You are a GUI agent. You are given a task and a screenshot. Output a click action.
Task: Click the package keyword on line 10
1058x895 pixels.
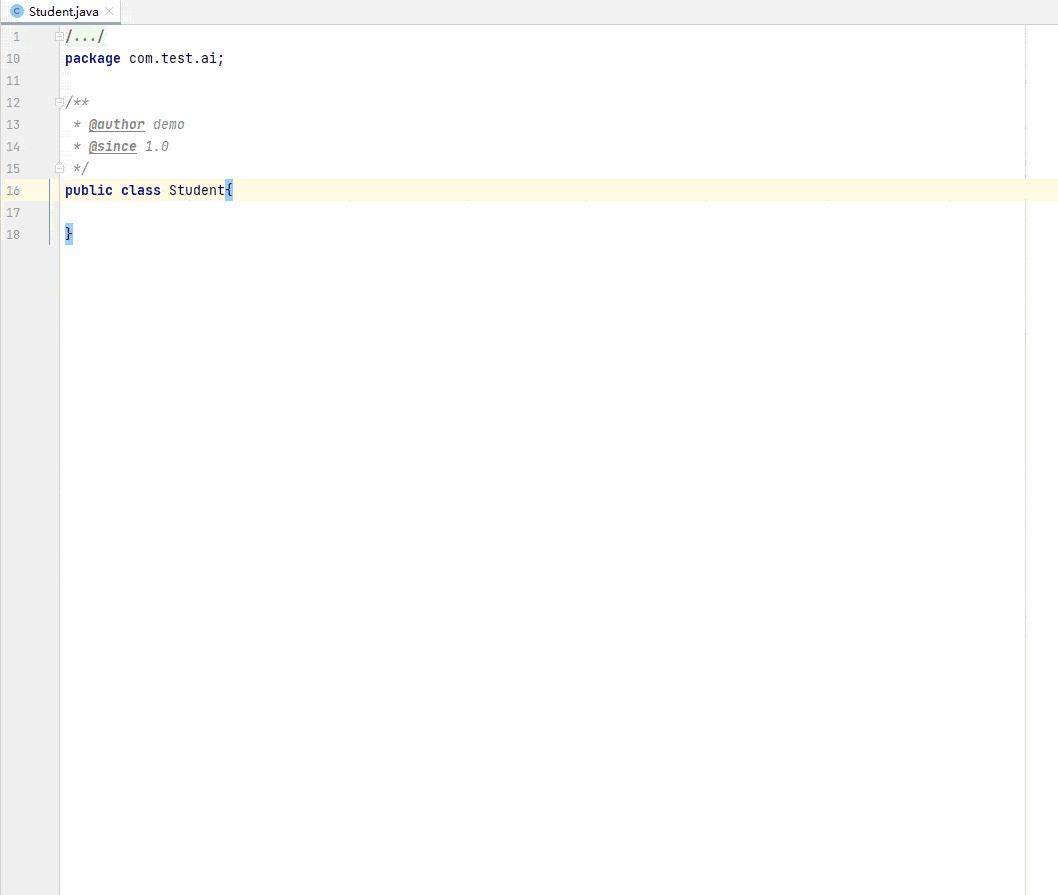[x=92, y=59]
